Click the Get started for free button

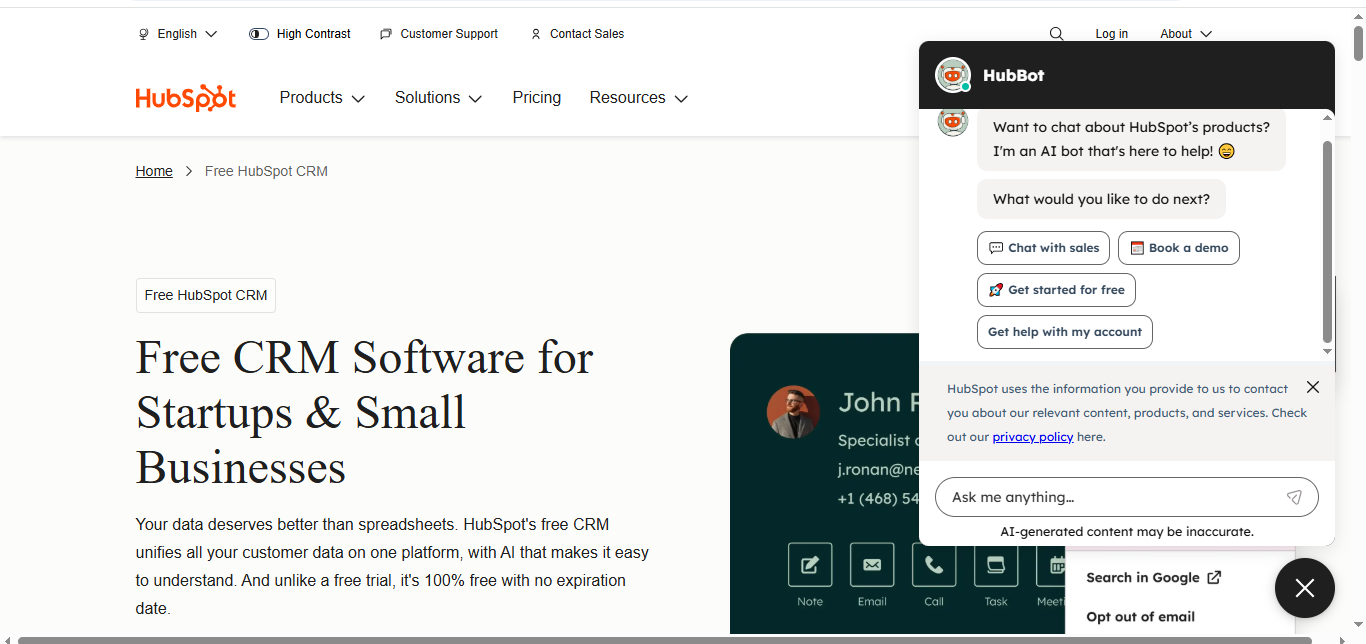(x=1056, y=290)
